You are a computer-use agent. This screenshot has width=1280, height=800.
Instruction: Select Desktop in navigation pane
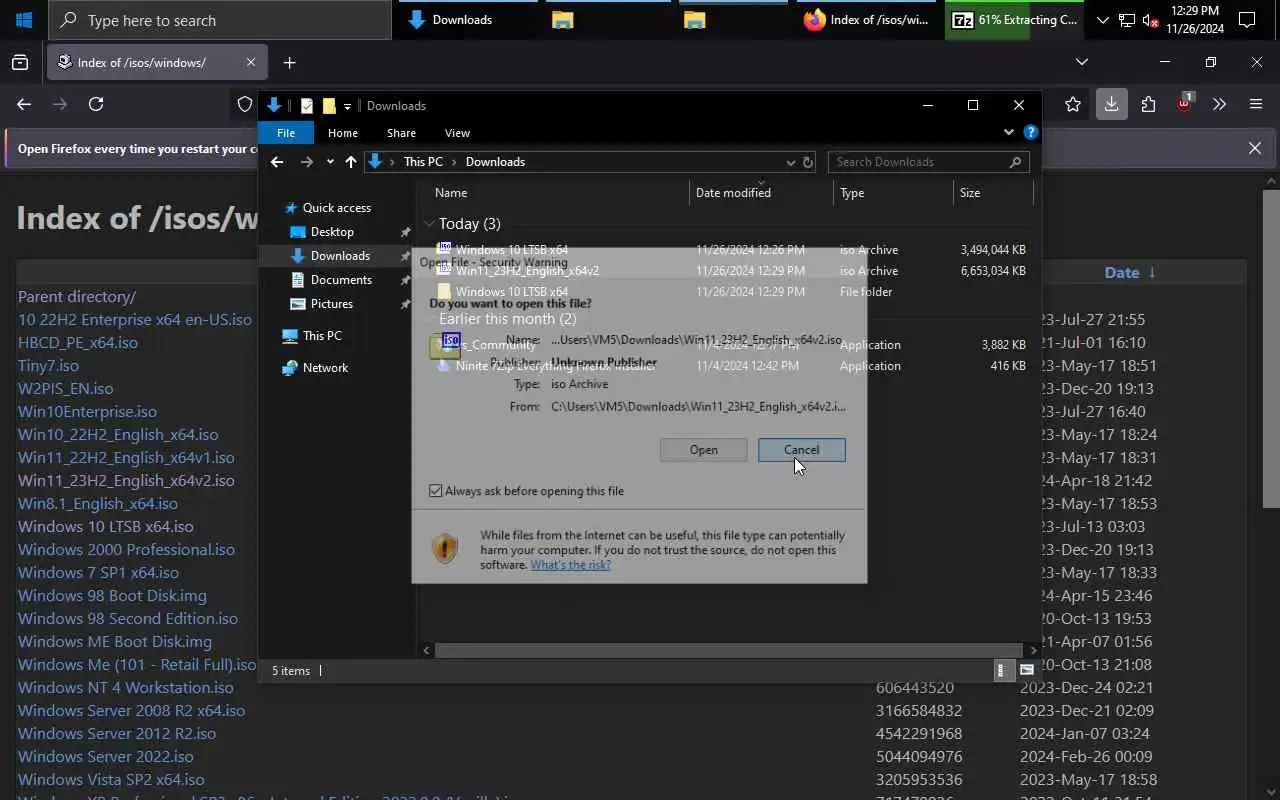coord(332,232)
